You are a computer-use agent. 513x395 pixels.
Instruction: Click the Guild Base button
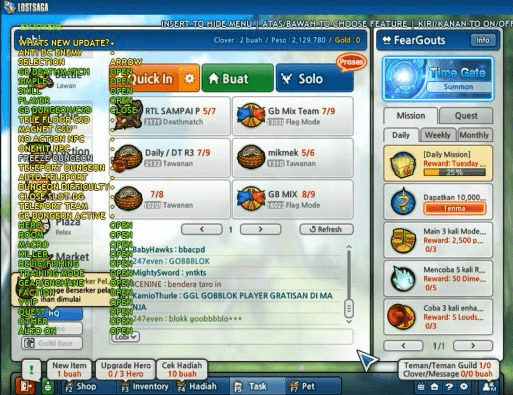click(52, 343)
